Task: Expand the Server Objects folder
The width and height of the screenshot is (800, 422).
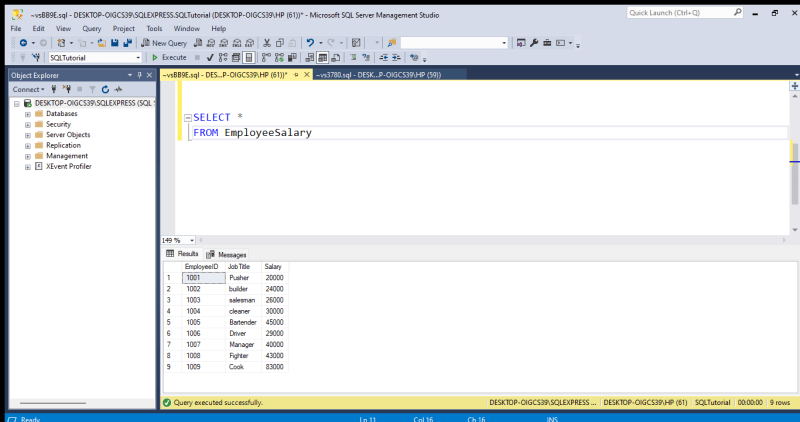Action: (28, 136)
